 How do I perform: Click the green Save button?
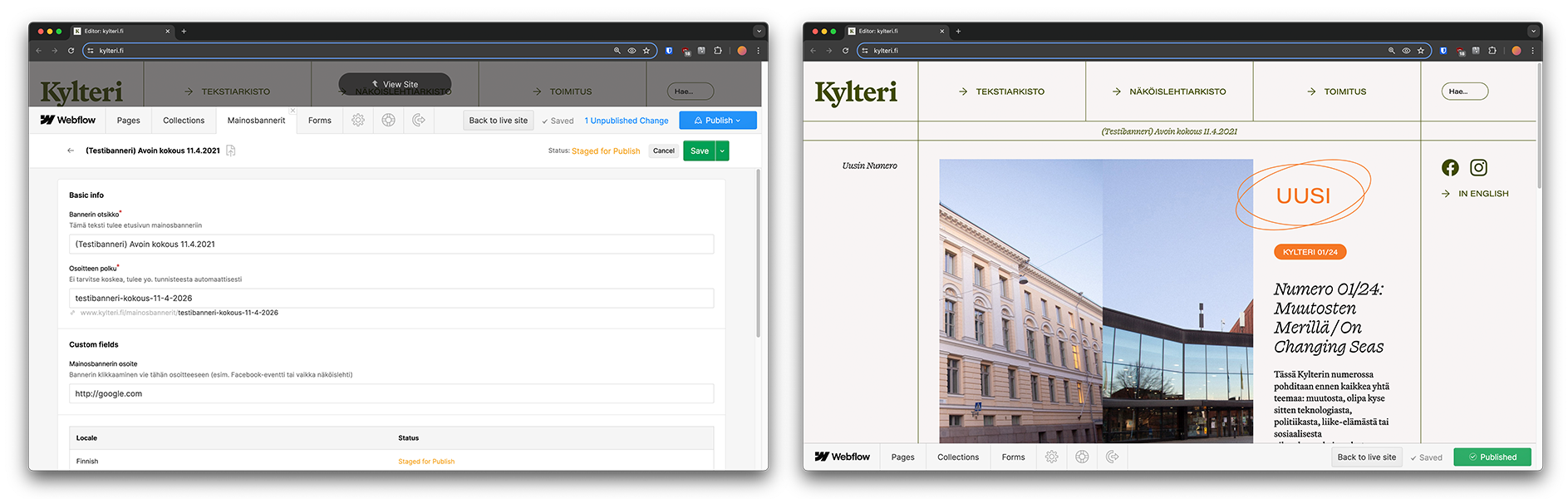point(700,151)
